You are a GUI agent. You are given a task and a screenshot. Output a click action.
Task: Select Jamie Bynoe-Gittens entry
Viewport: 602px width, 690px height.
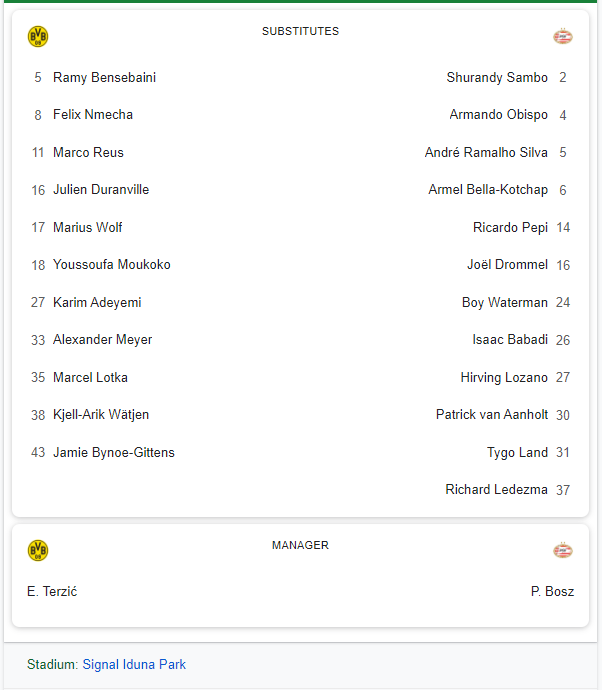pos(114,452)
